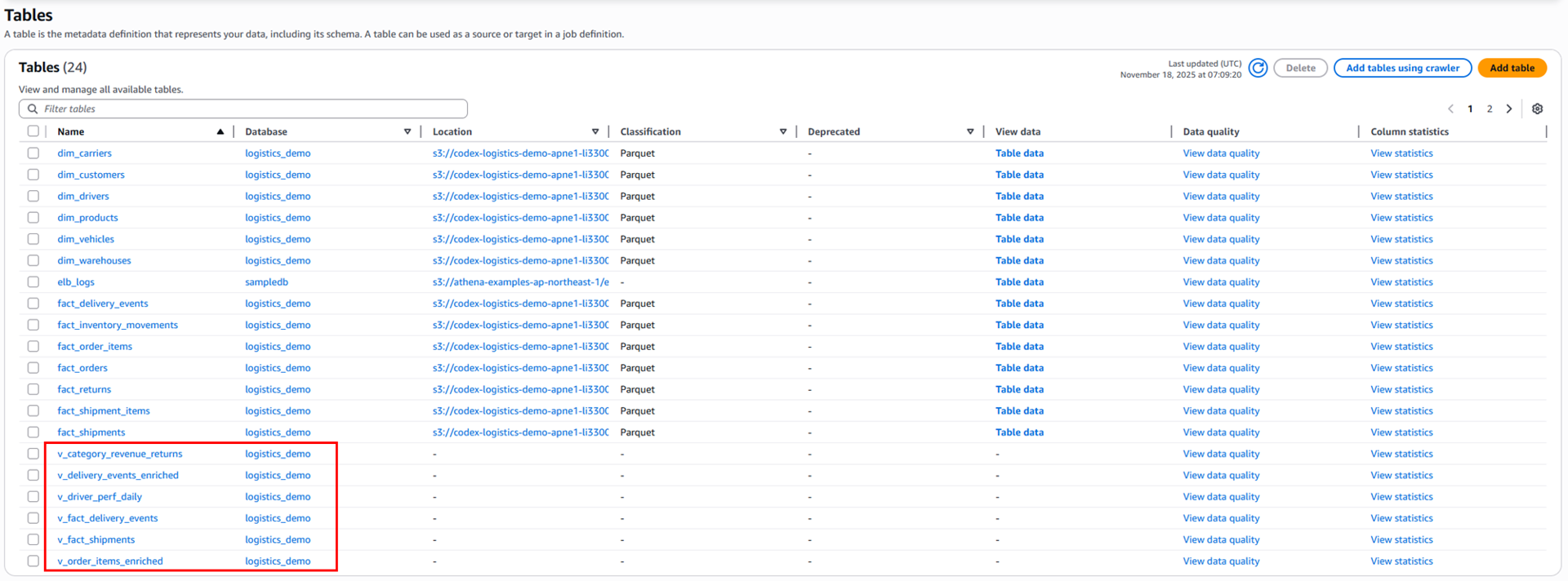This screenshot has width=1568, height=581.
Task: Open Location column sort dropdown
Action: point(595,131)
